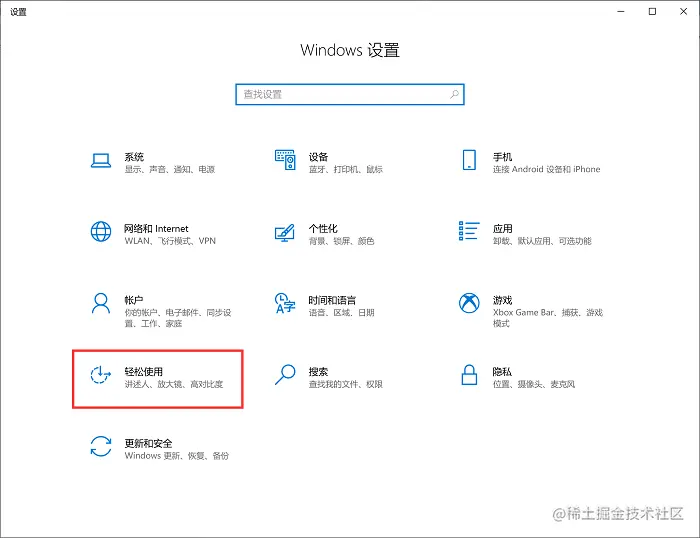Click 位置、摄像头、麦克风 description
Image resolution: width=700 pixels, height=538 pixels.
[533, 384]
